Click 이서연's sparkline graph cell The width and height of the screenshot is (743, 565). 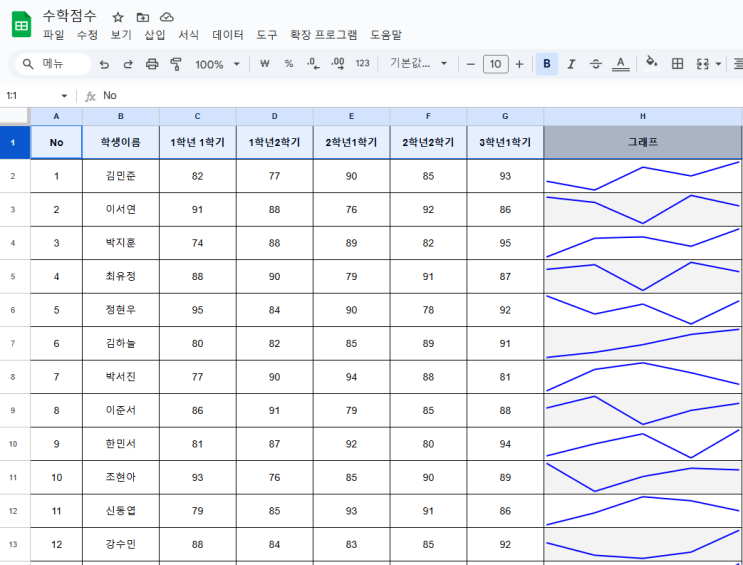(643, 210)
